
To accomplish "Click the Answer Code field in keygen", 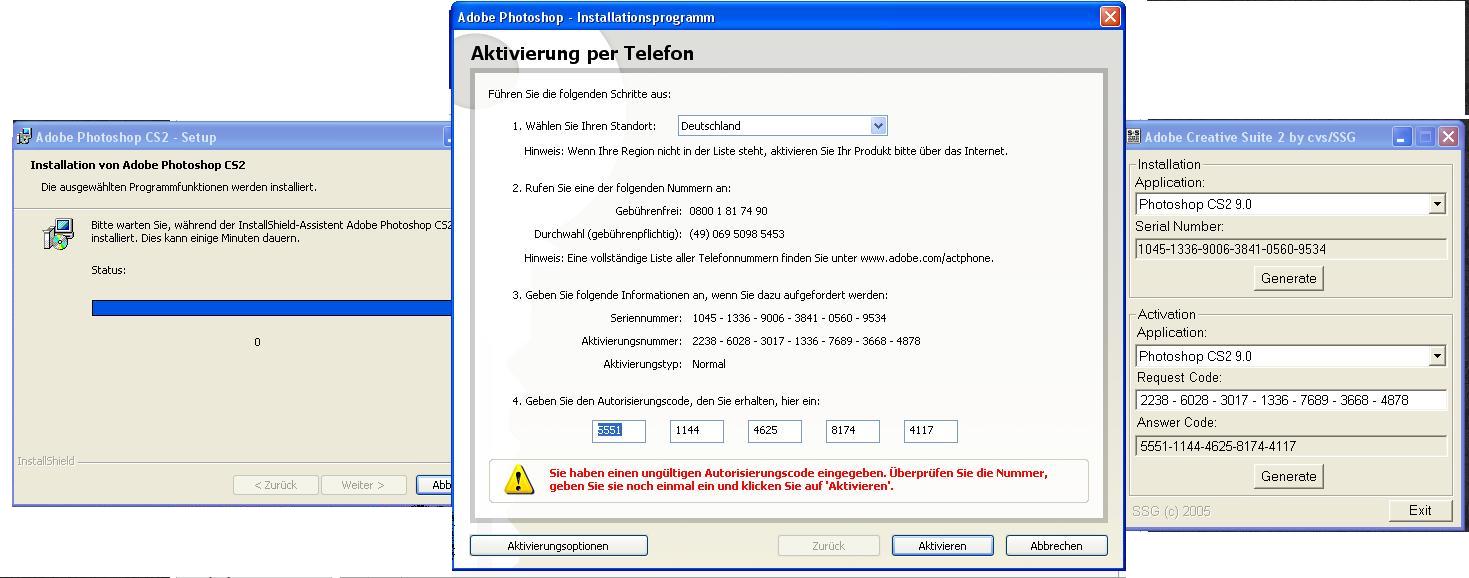I will 1291,446.
